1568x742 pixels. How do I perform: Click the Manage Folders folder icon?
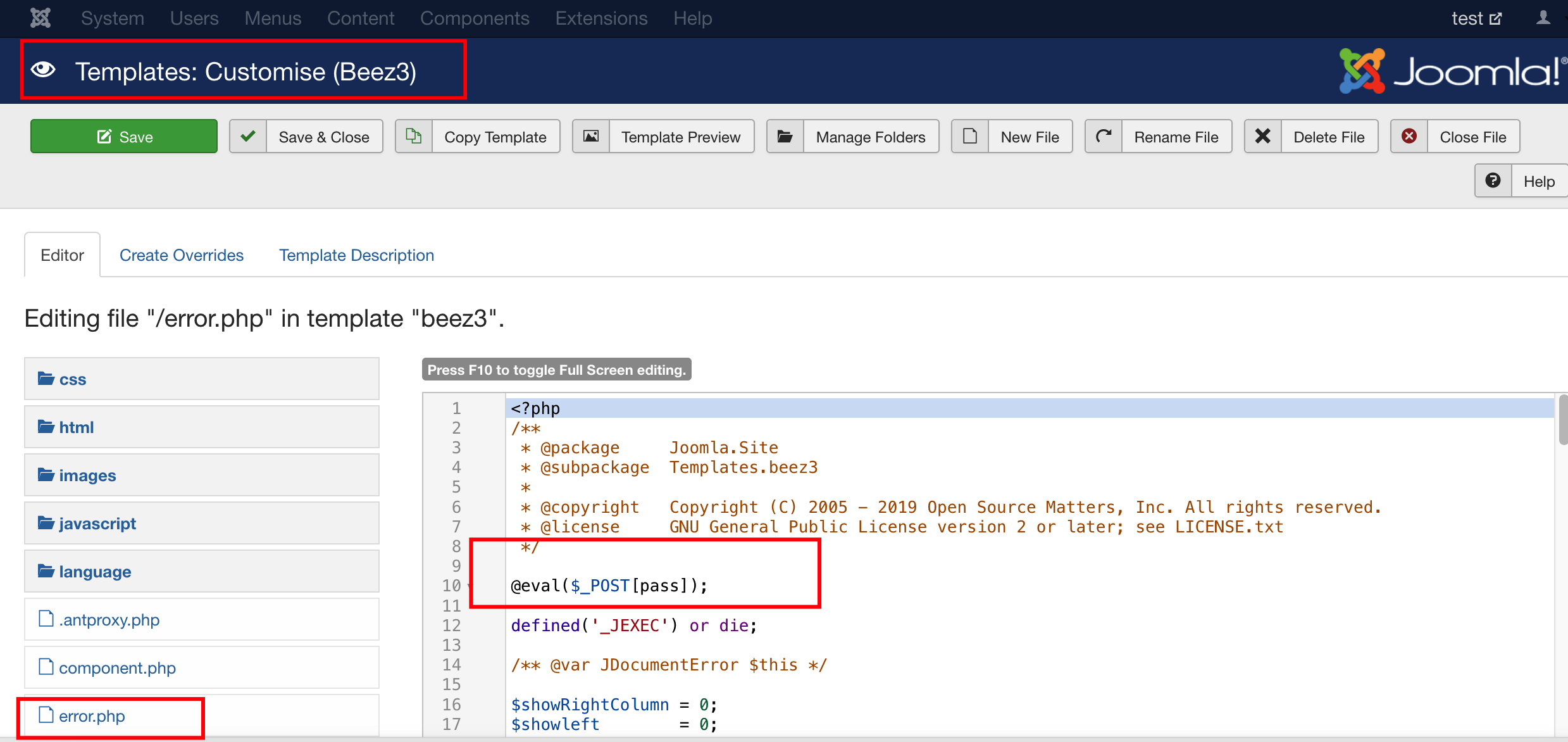pyautogui.click(x=785, y=136)
